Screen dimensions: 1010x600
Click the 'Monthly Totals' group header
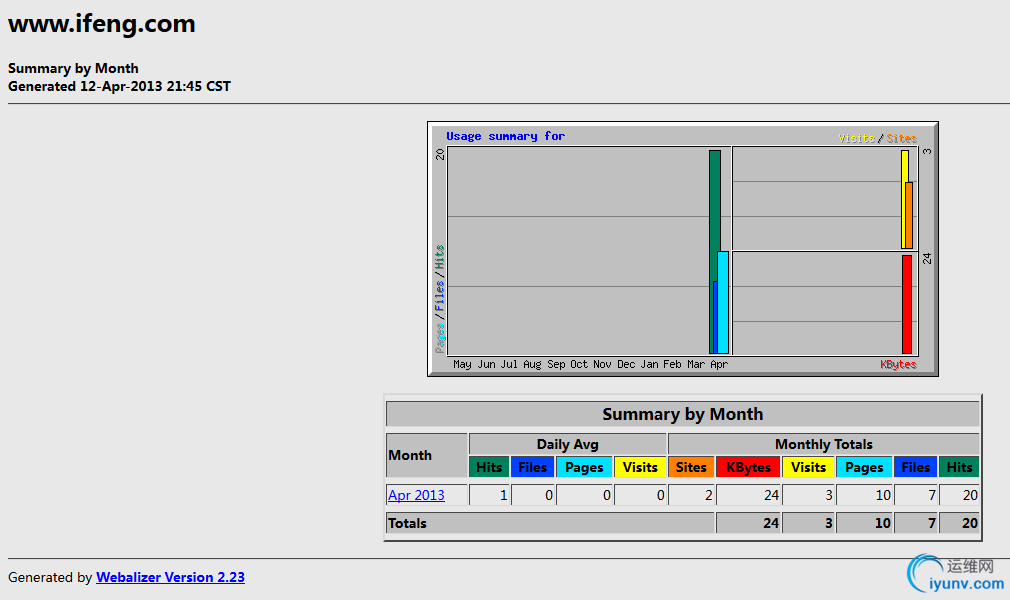point(824,444)
